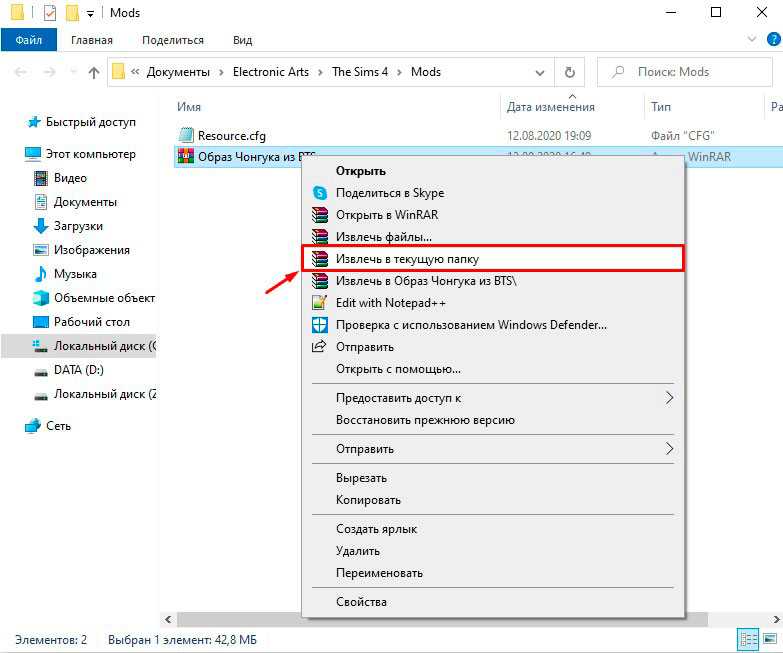Click the Notepad++ icon in context menu
783x653 pixels.
pos(320,303)
